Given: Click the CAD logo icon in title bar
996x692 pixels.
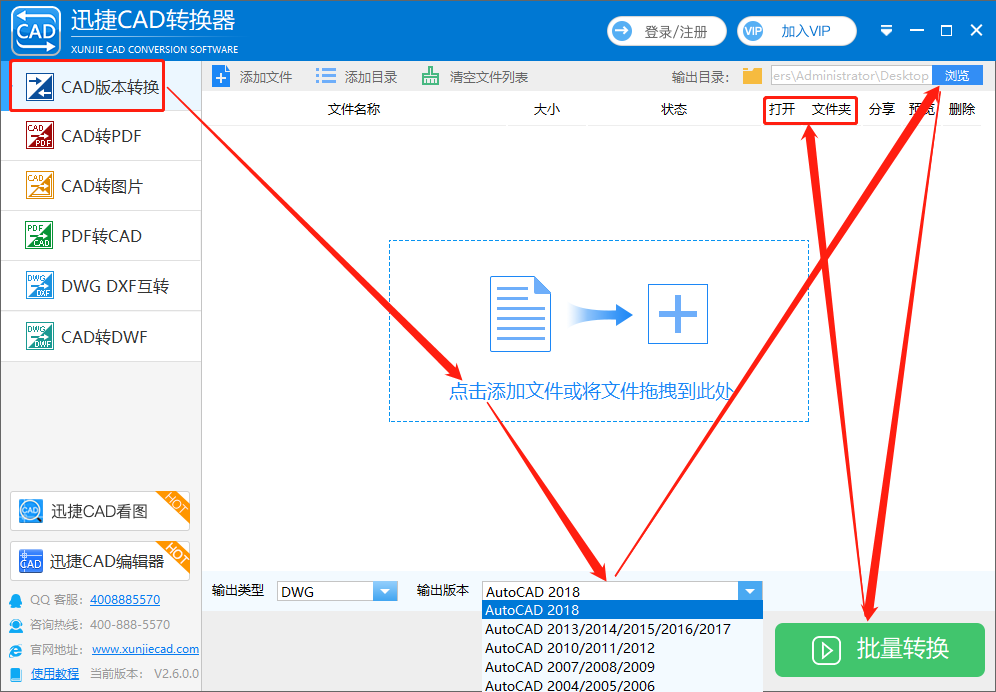Looking at the screenshot, I should point(36,31).
